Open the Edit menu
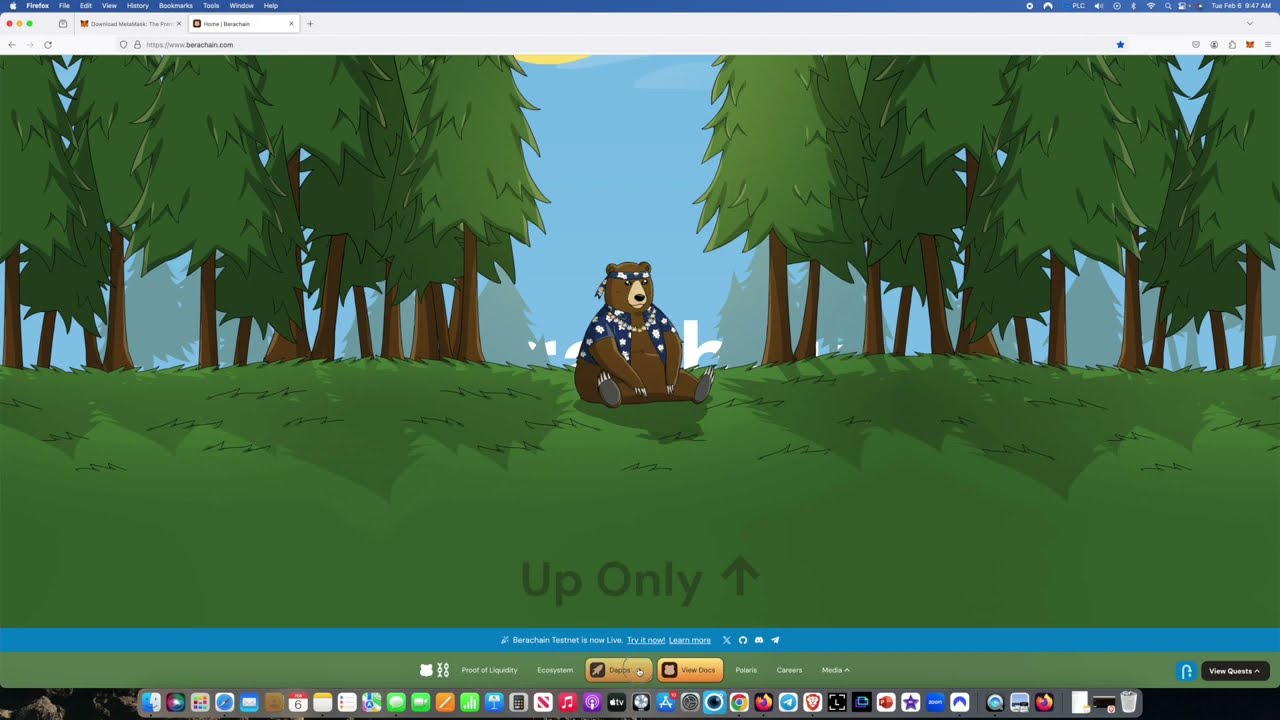1280x720 pixels. 86,6
